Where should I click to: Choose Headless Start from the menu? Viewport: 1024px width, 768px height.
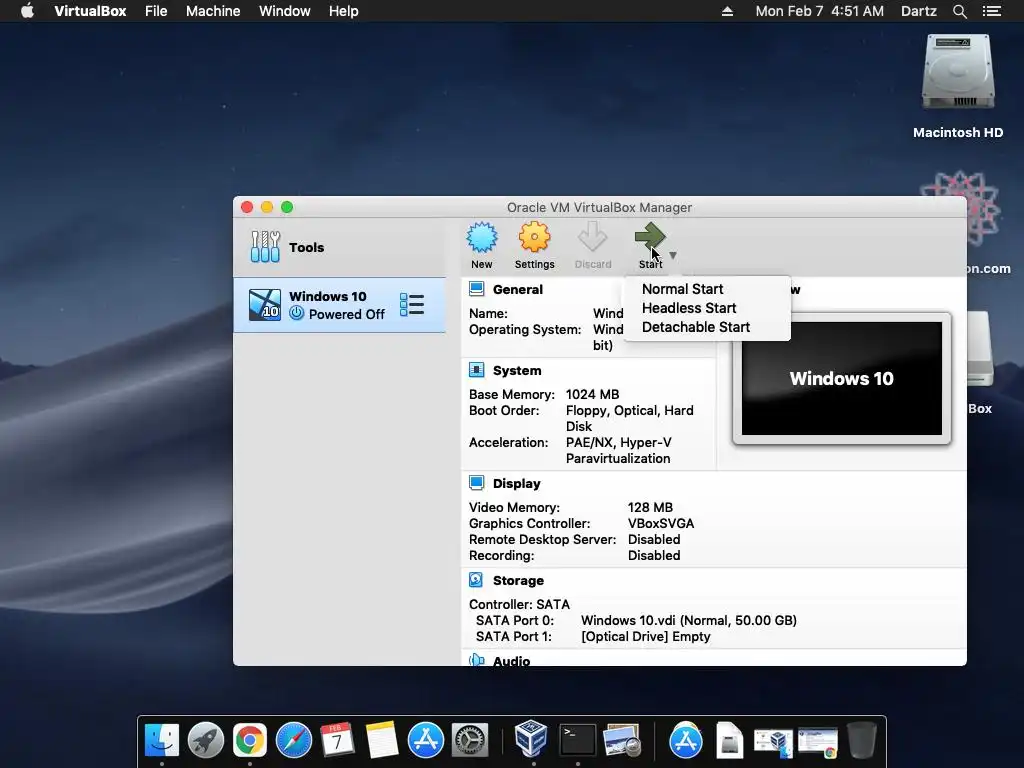689,308
